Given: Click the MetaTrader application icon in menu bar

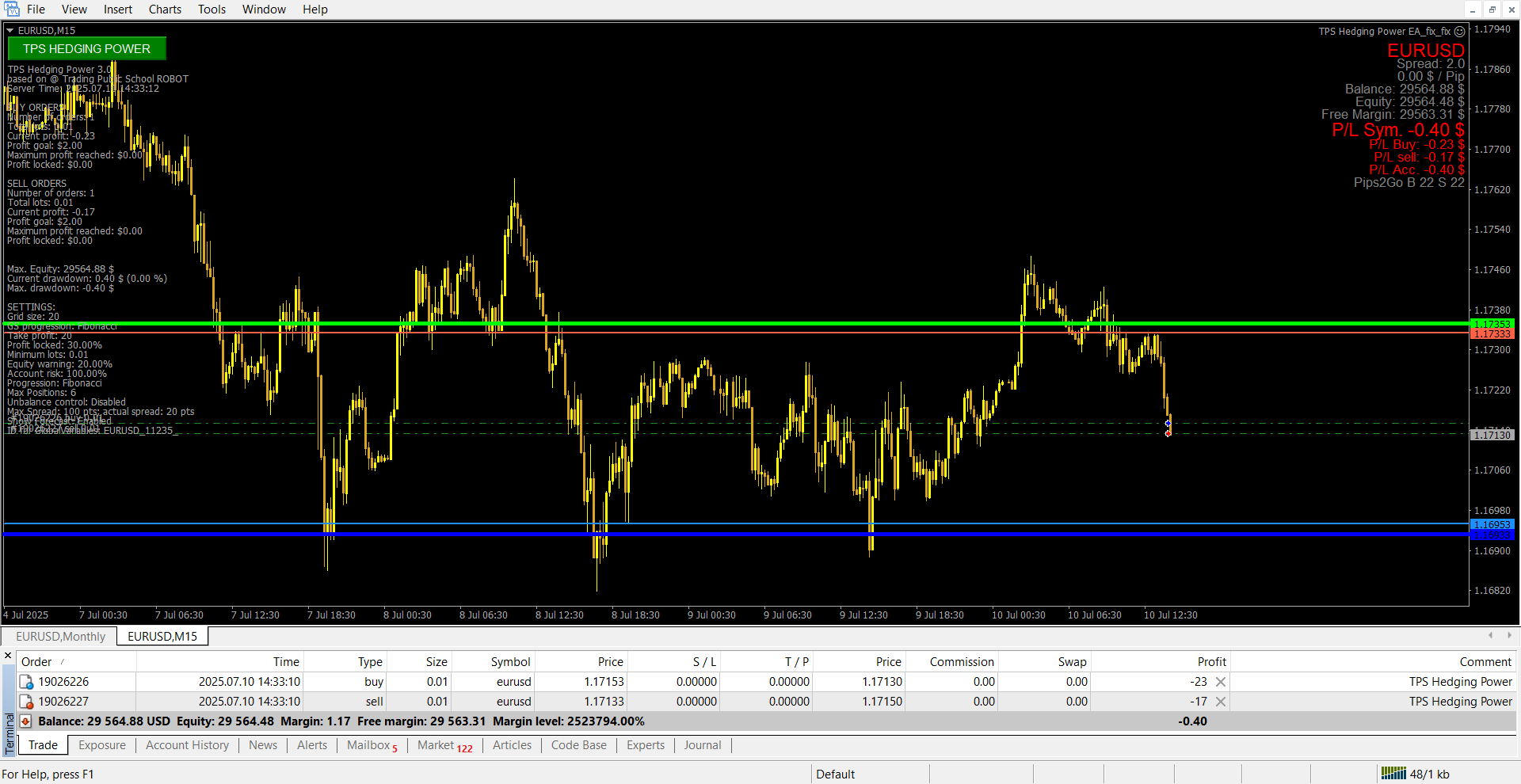Looking at the screenshot, I should tap(12, 10).
